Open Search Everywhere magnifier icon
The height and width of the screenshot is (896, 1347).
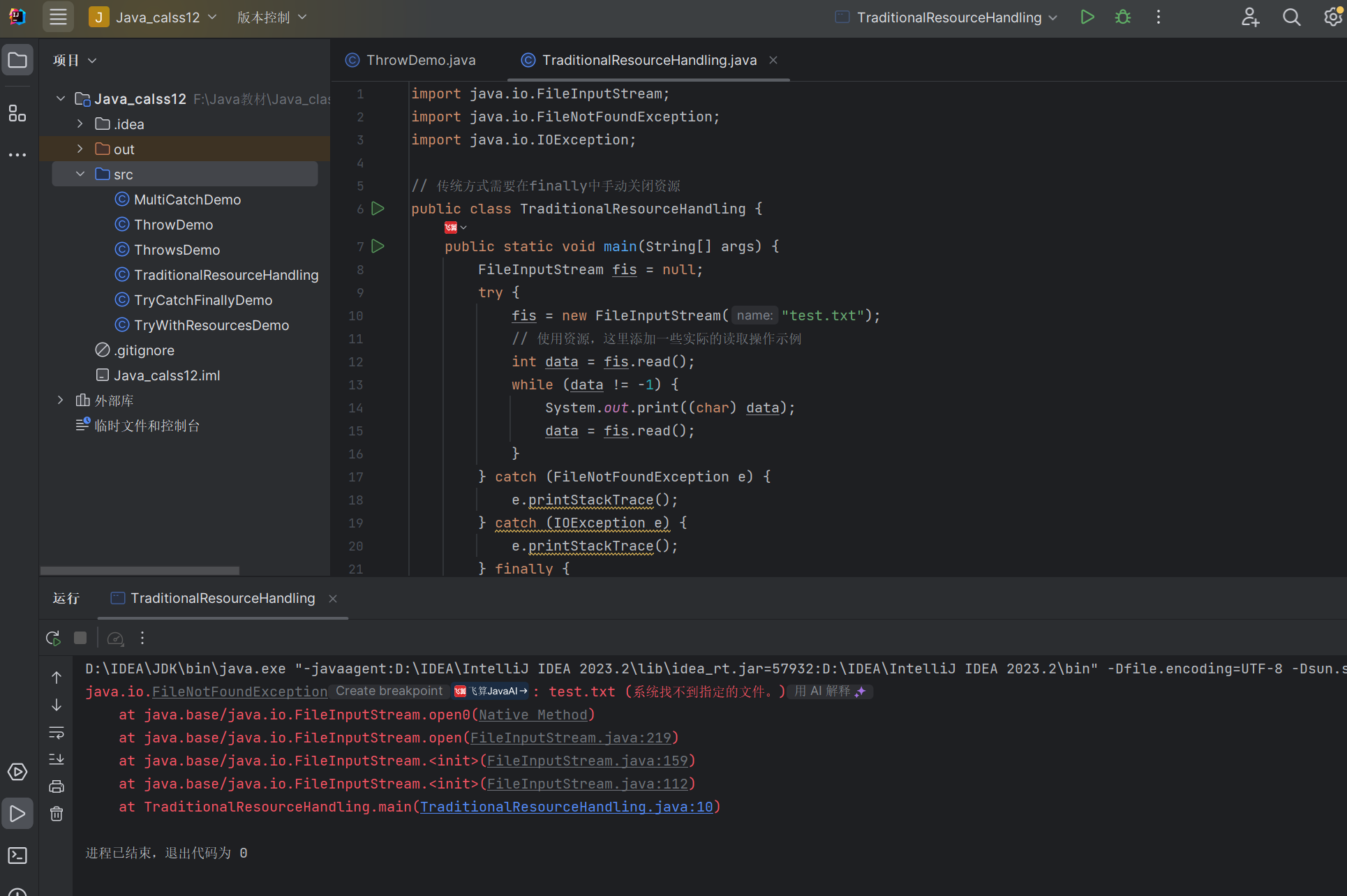(1291, 17)
